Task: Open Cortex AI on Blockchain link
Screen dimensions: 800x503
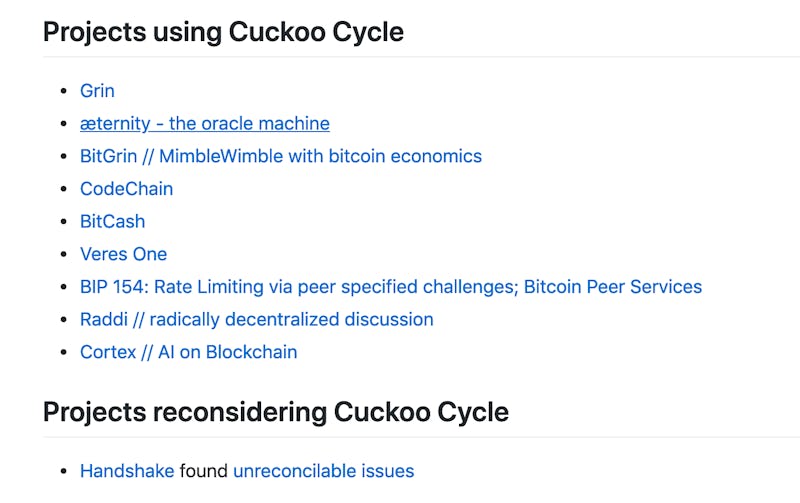Action: click(188, 352)
